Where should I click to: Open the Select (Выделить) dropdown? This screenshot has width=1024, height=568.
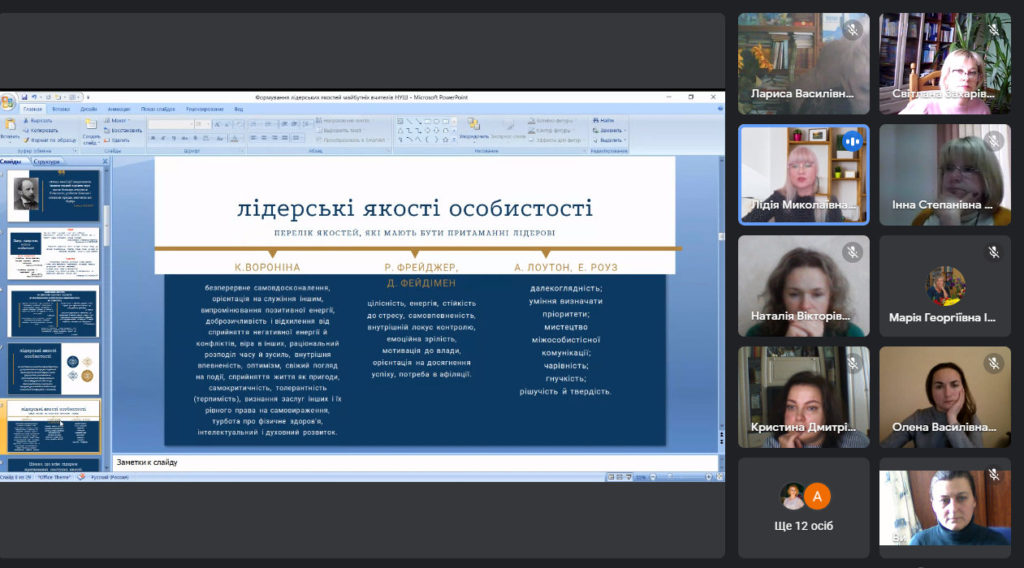[x=609, y=140]
